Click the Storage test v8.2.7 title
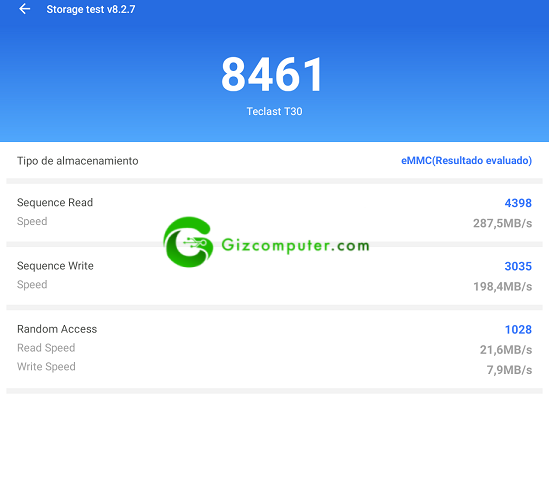Viewport: 549px width, 500px height. (x=91, y=9)
